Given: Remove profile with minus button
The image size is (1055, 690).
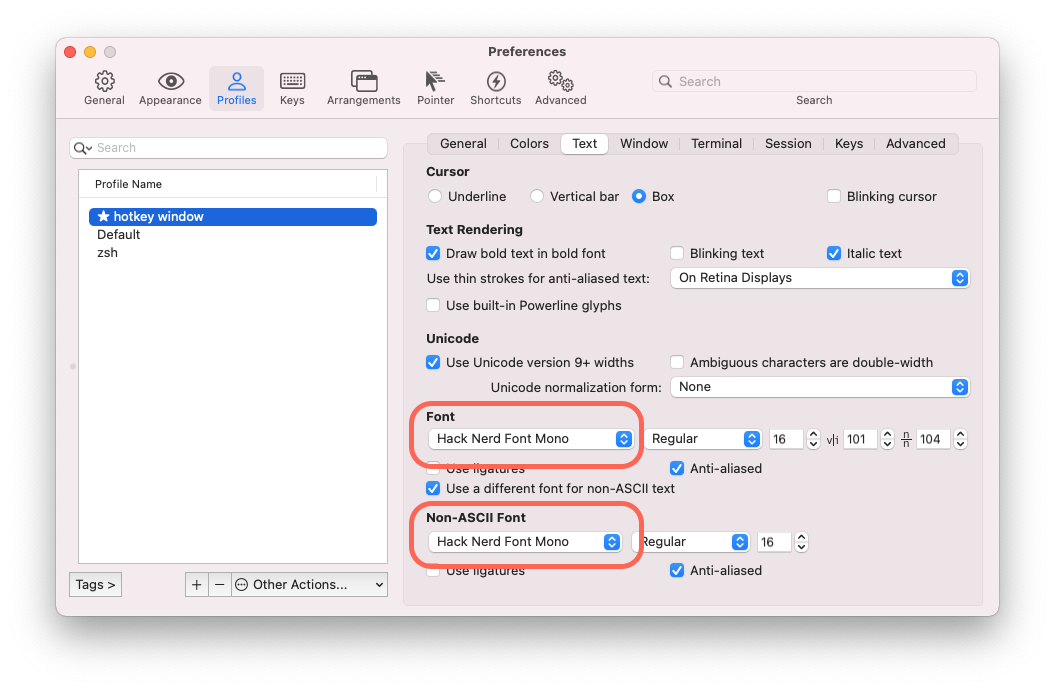Looking at the screenshot, I should (x=219, y=584).
